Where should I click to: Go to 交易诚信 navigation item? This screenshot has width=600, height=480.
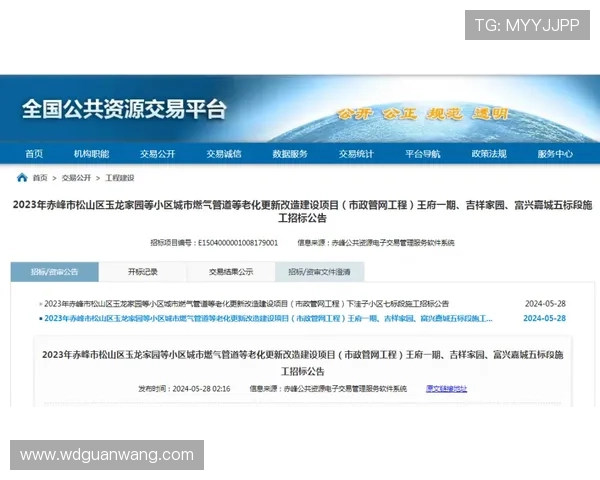tap(224, 154)
